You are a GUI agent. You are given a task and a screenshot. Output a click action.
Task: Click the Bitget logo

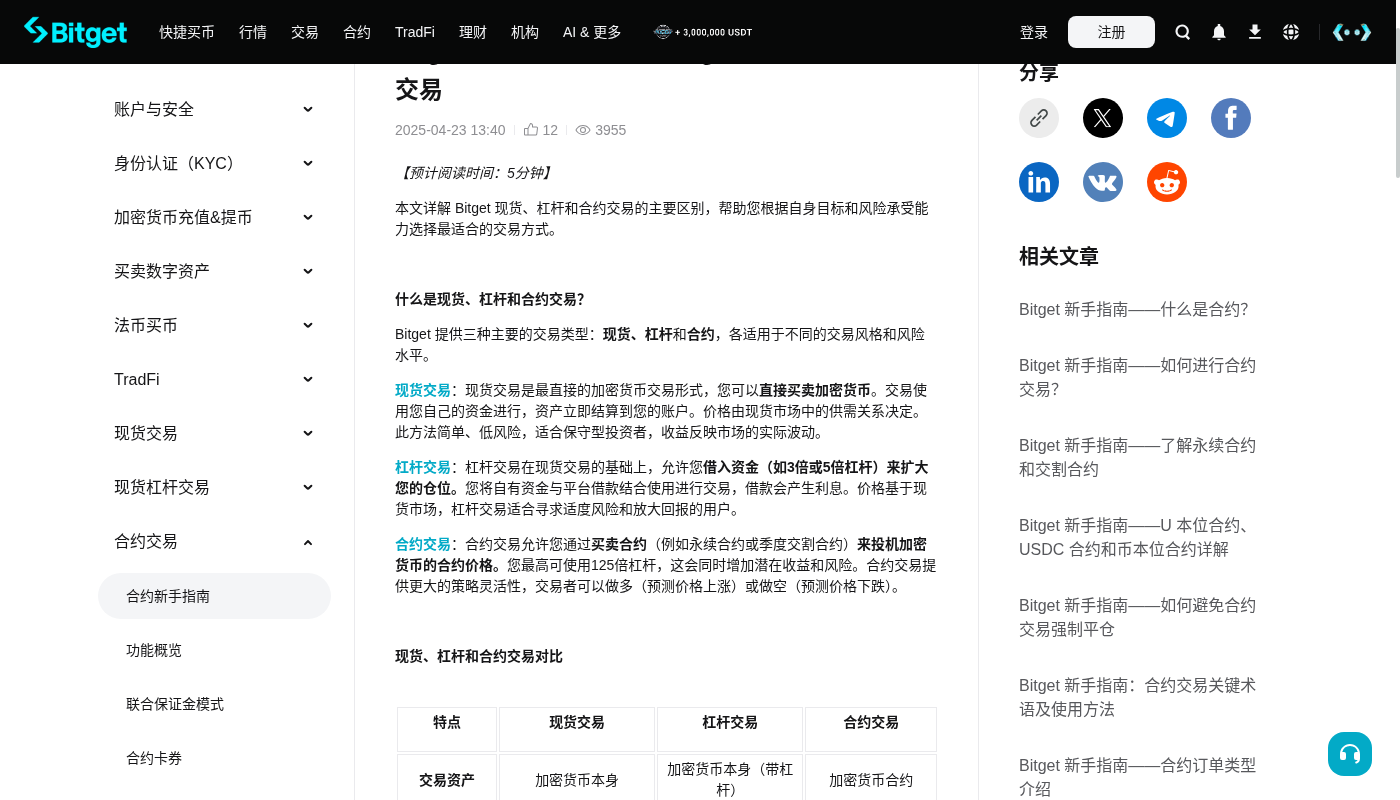76,32
